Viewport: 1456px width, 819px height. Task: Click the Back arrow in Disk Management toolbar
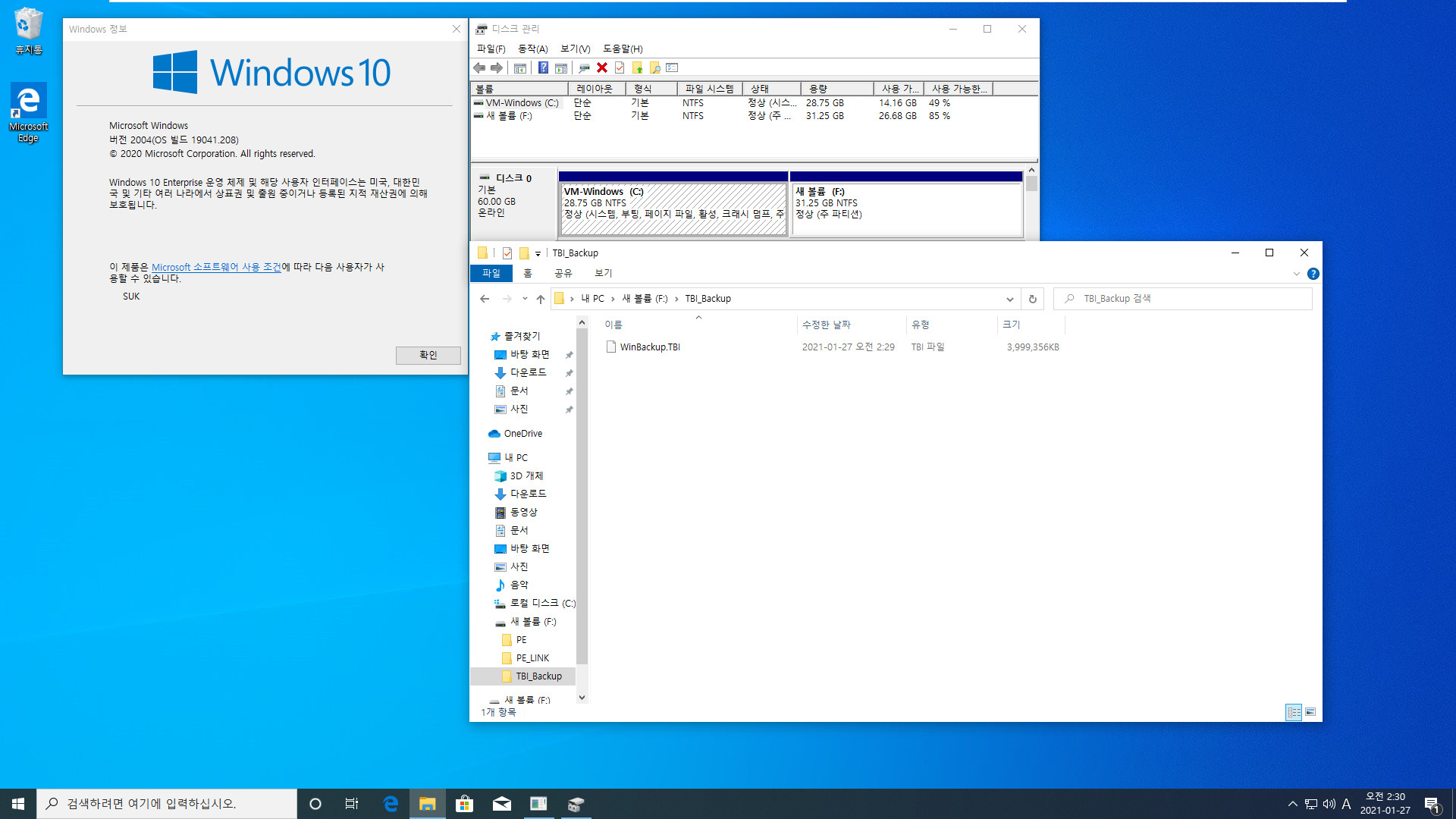tap(479, 68)
